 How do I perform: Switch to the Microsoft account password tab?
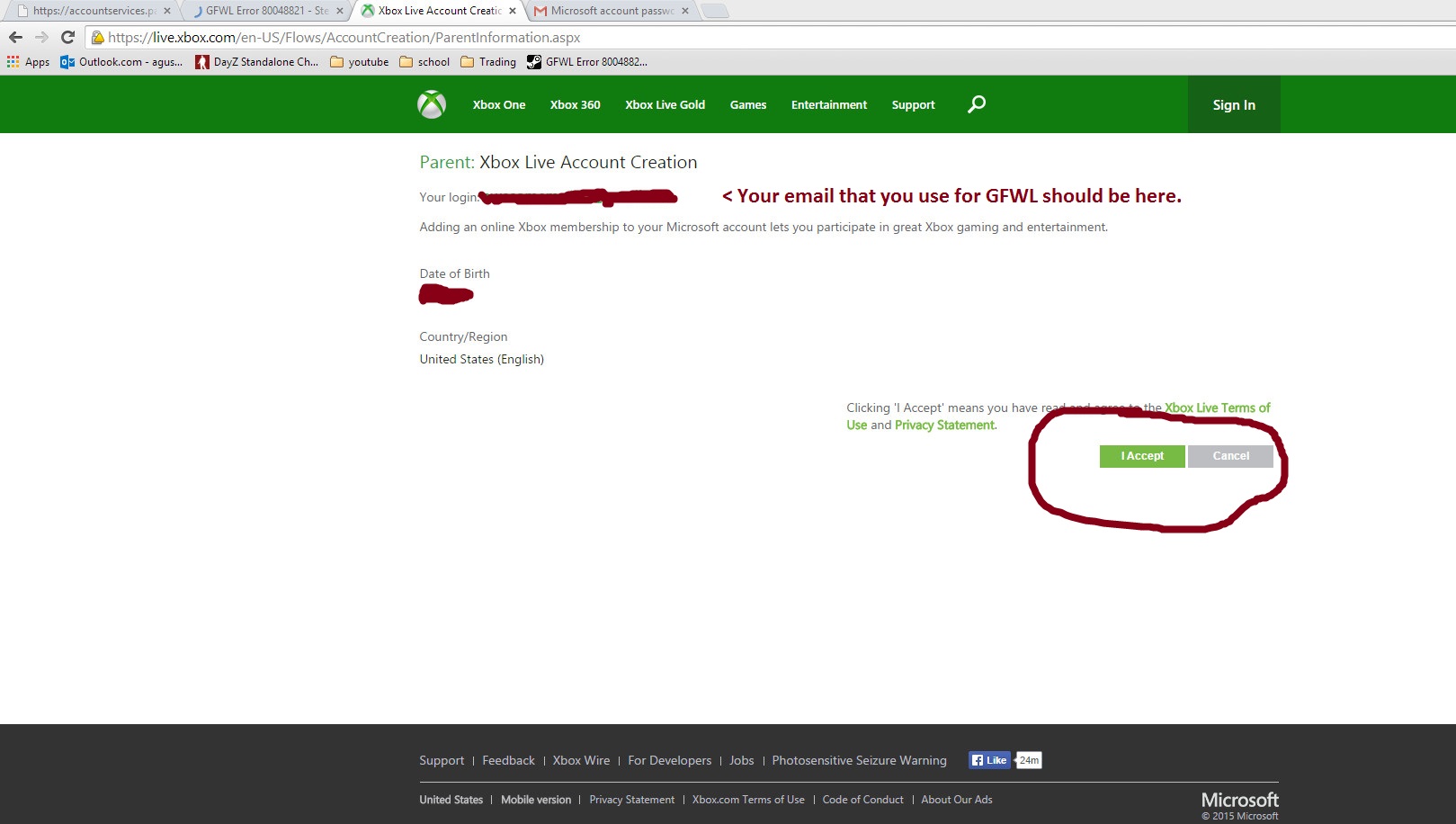point(612,11)
